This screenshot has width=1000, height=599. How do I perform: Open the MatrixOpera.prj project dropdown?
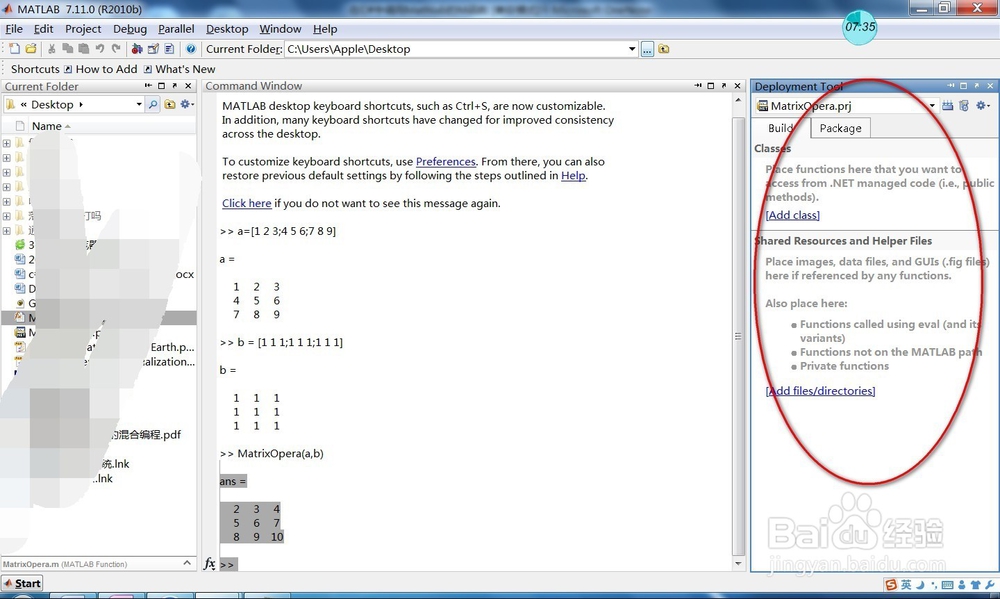(x=932, y=106)
